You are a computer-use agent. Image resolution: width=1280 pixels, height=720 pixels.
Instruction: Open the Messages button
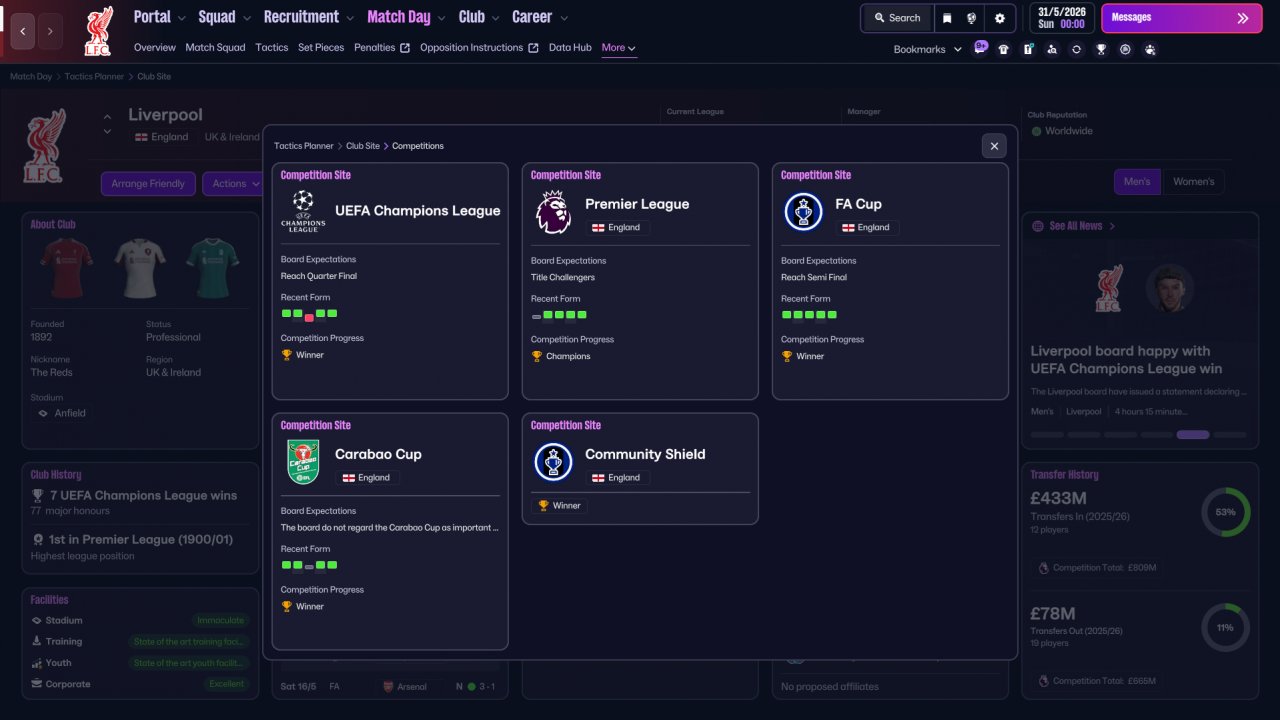(x=1181, y=18)
